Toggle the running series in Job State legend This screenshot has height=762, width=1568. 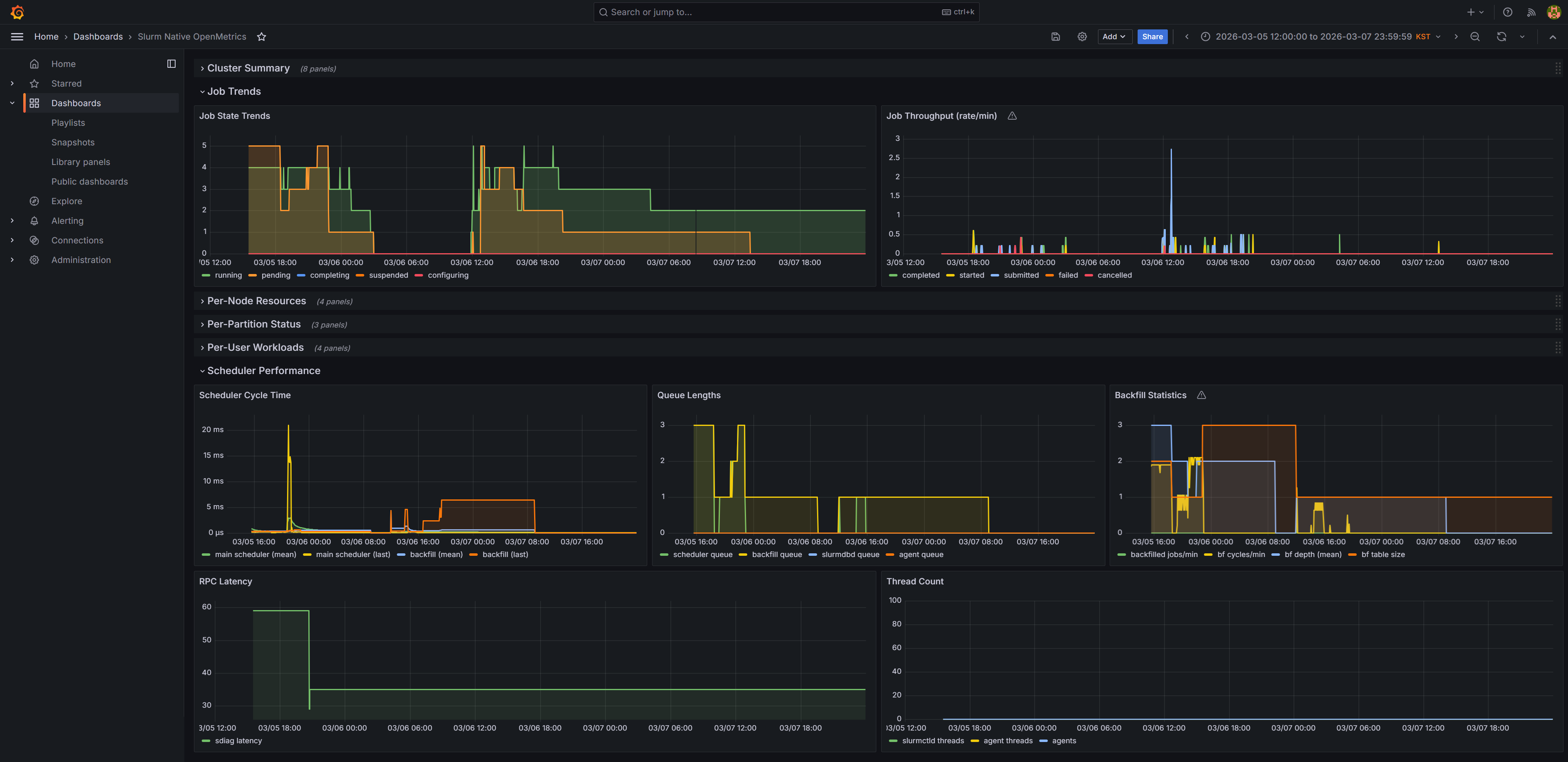click(228, 275)
